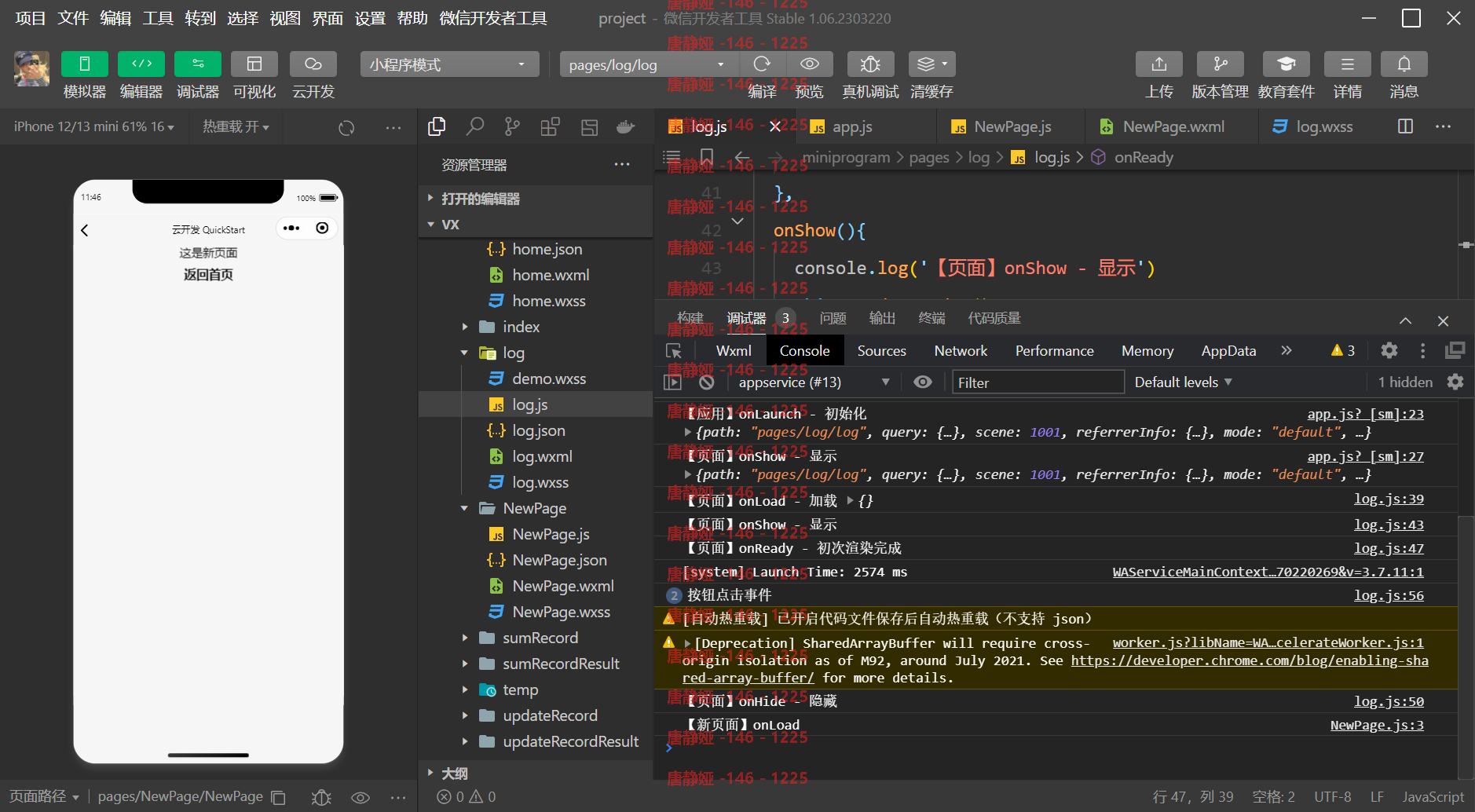Click the compile refresh icon
The width and height of the screenshot is (1475, 812).
(762, 64)
